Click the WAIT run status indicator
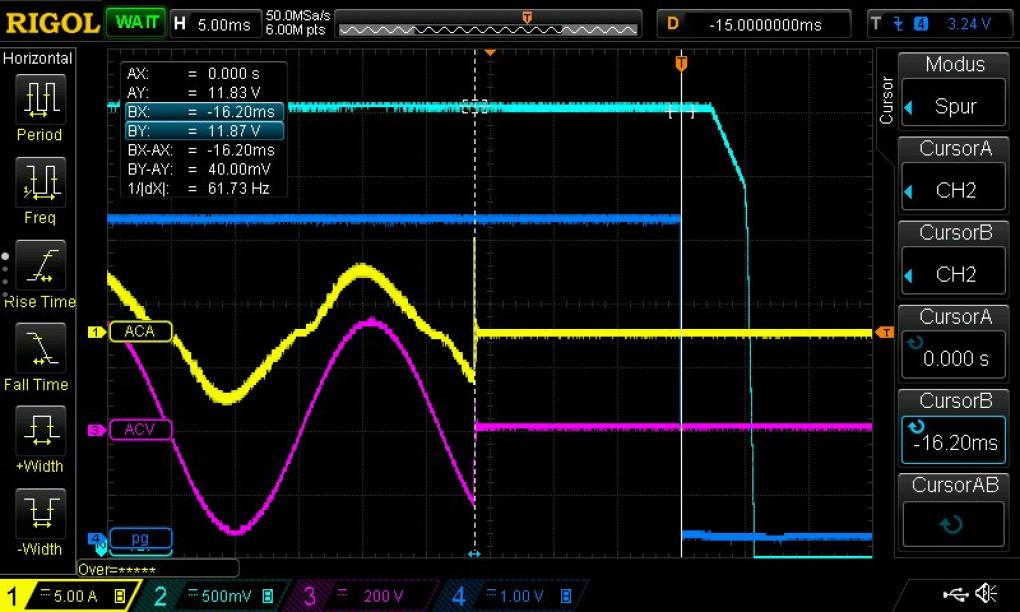Screen dimensions: 1020x612 [136, 23]
